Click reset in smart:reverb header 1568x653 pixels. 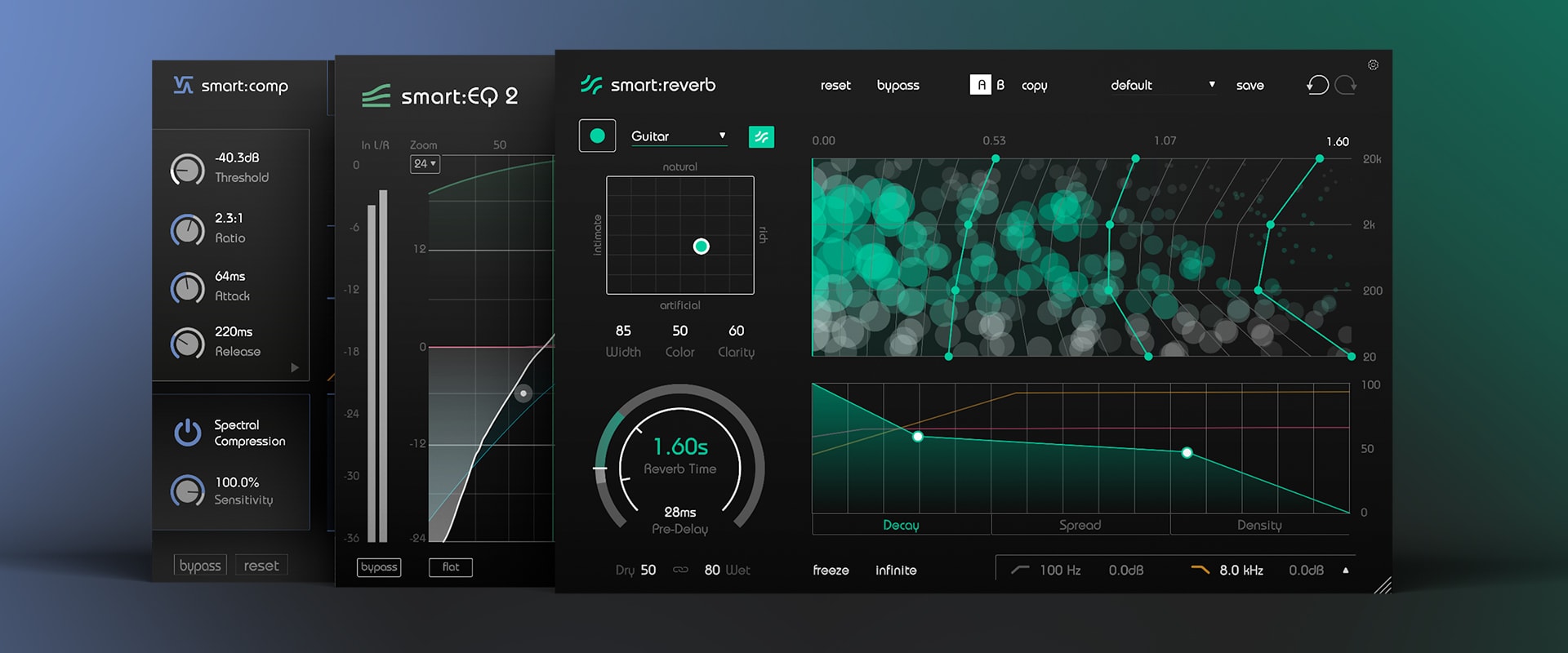pos(835,85)
